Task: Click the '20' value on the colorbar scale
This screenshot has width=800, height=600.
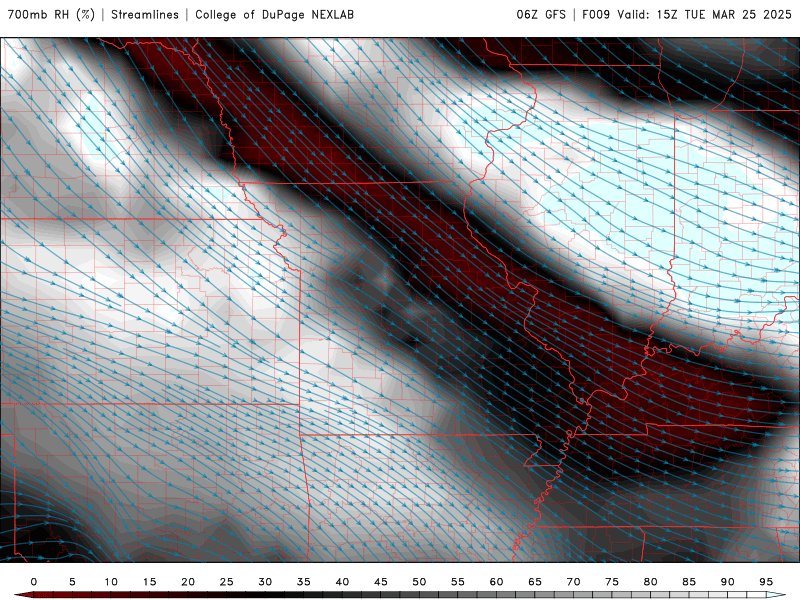Action: tap(188, 582)
